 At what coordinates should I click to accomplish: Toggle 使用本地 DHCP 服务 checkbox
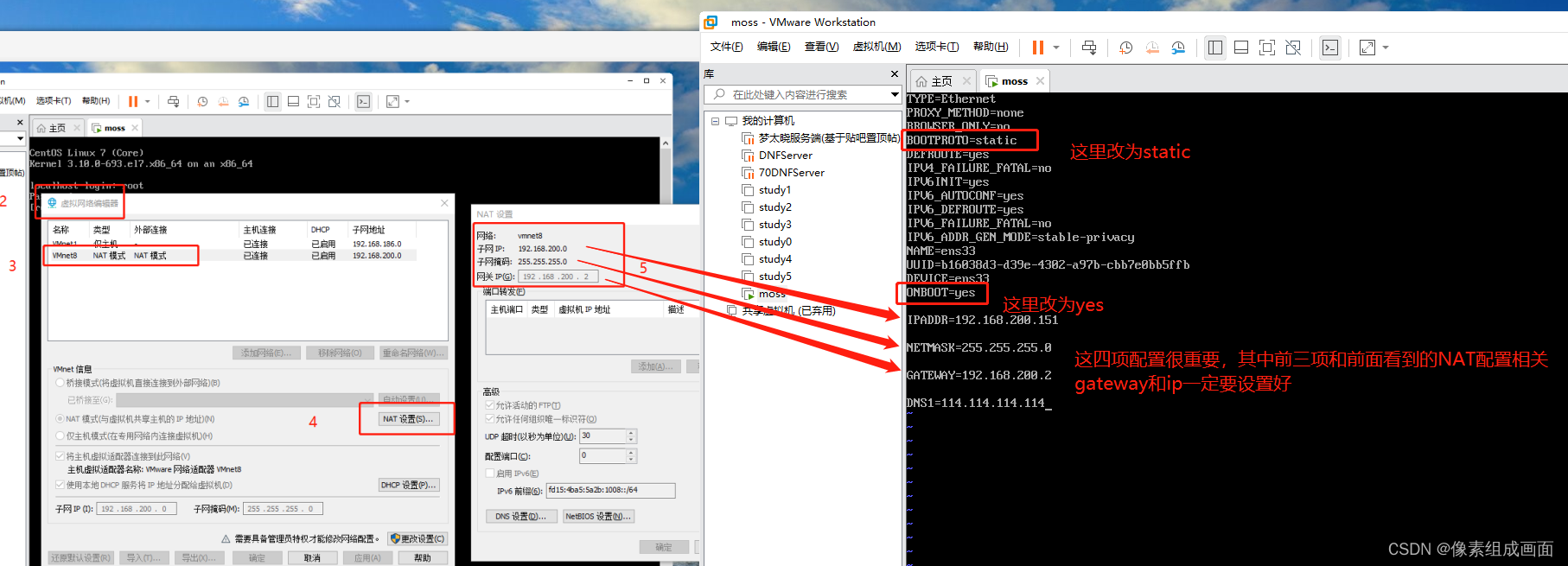click(x=60, y=485)
